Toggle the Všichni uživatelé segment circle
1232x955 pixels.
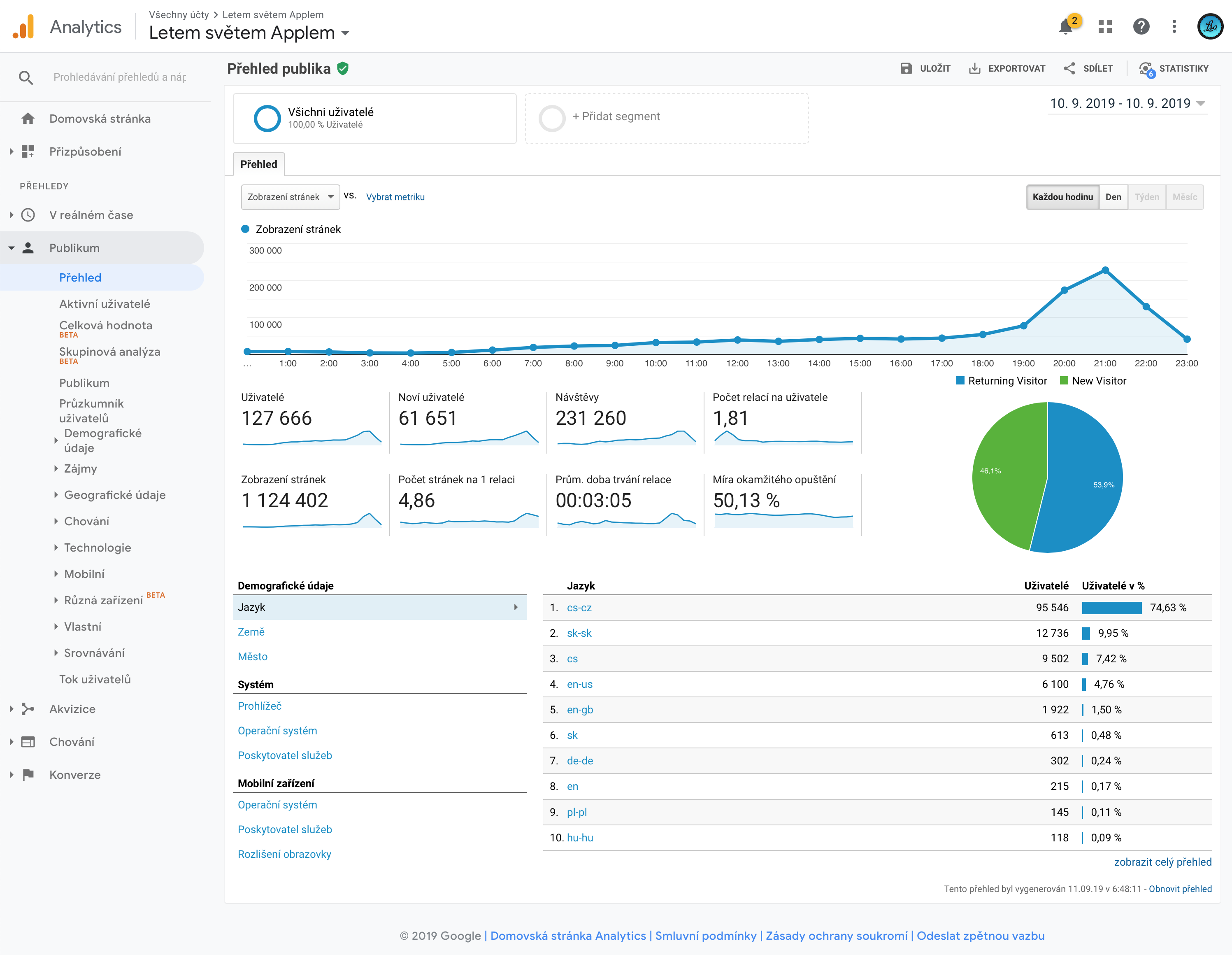(x=267, y=118)
